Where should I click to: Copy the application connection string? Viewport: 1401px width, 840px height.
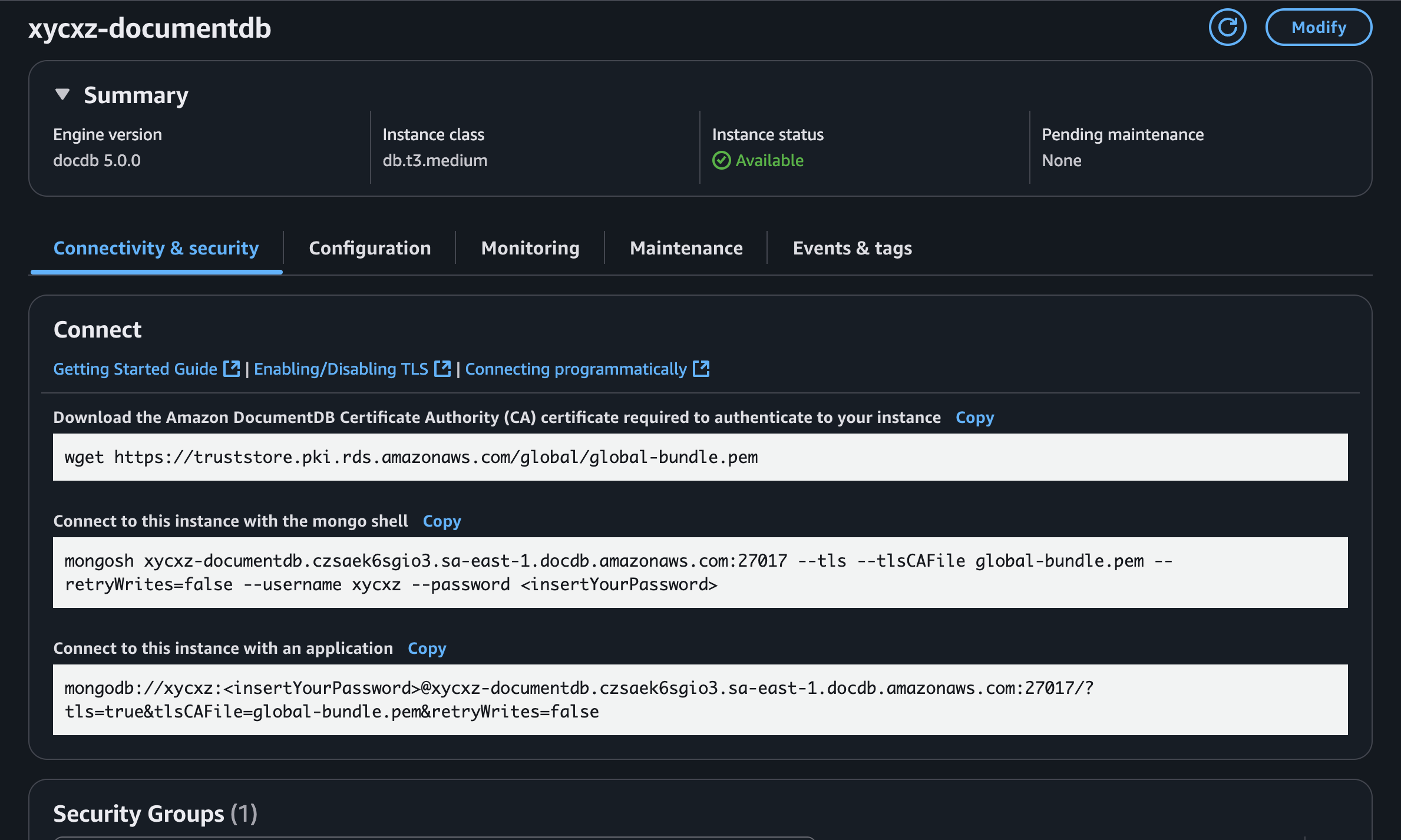pos(427,648)
